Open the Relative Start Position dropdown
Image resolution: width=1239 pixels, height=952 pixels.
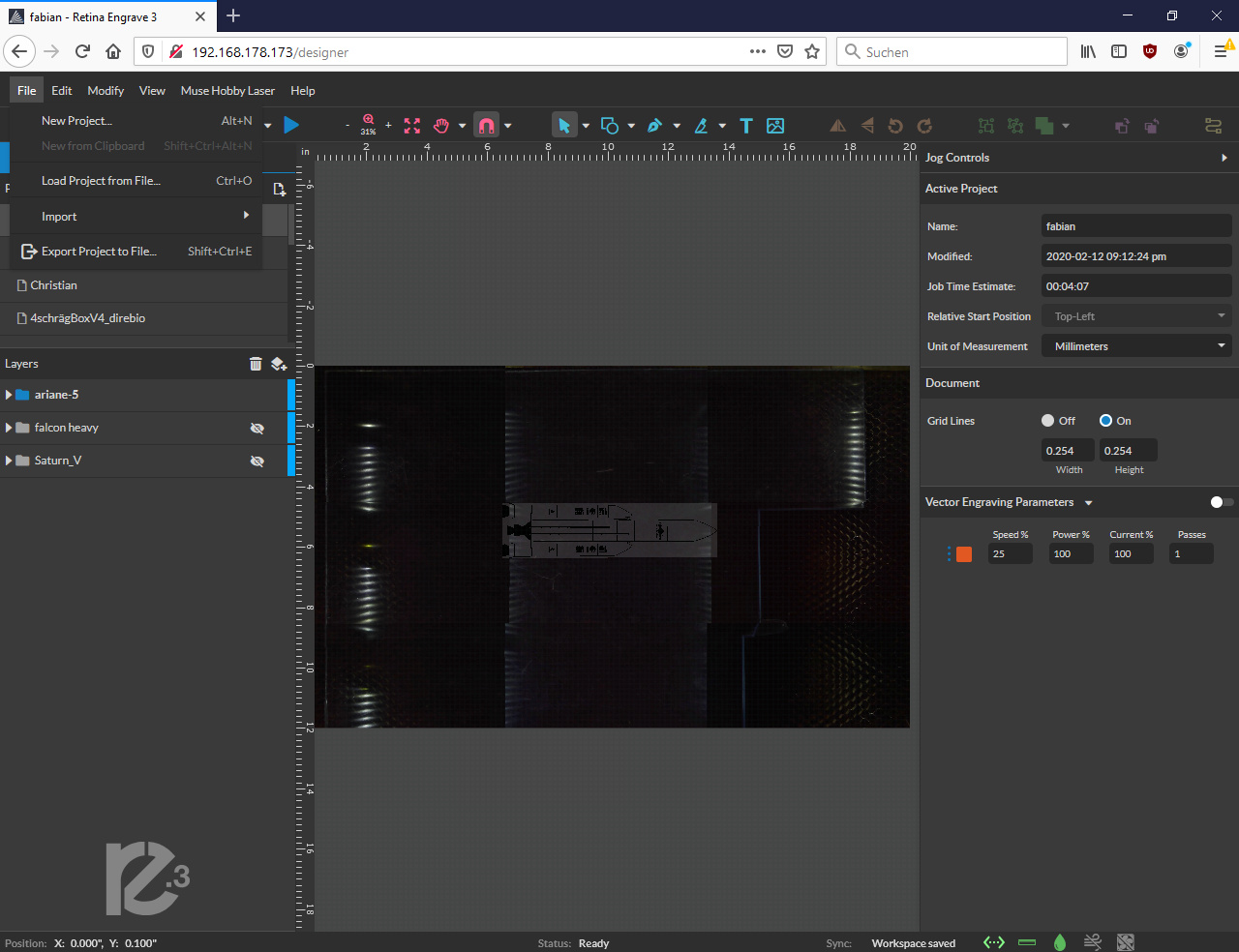coord(1136,316)
